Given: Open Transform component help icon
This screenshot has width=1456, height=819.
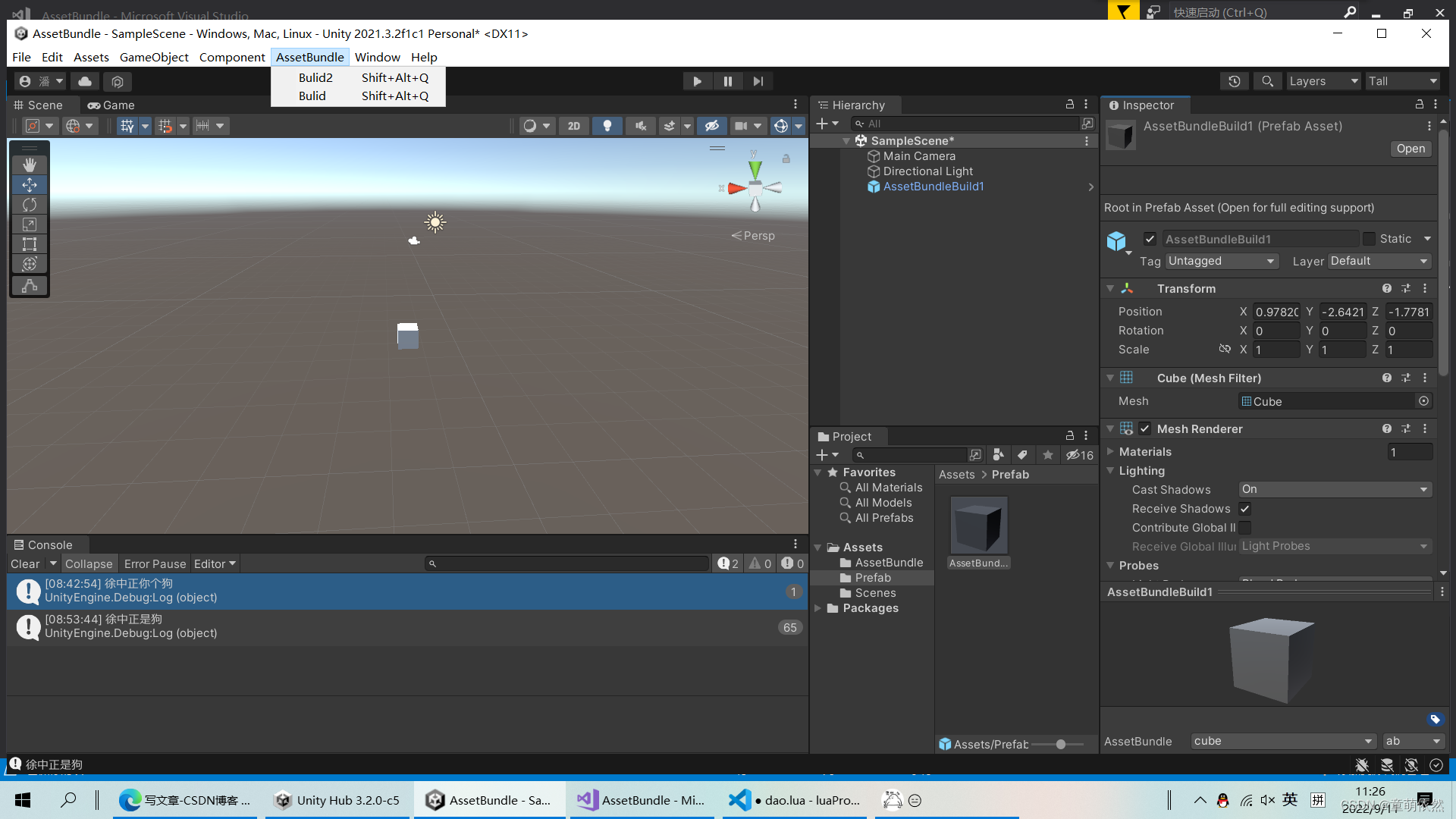Looking at the screenshot, I should click(1387, 289).
